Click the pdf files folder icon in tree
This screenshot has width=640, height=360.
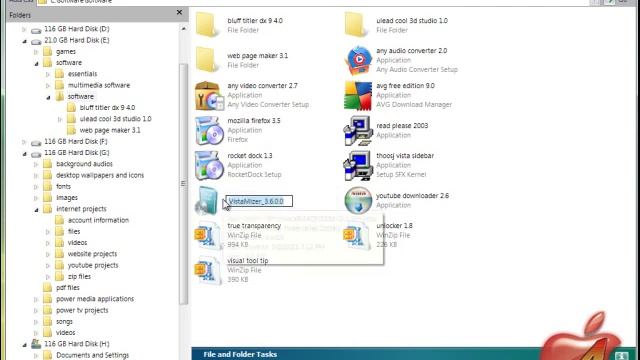(48, 288)
